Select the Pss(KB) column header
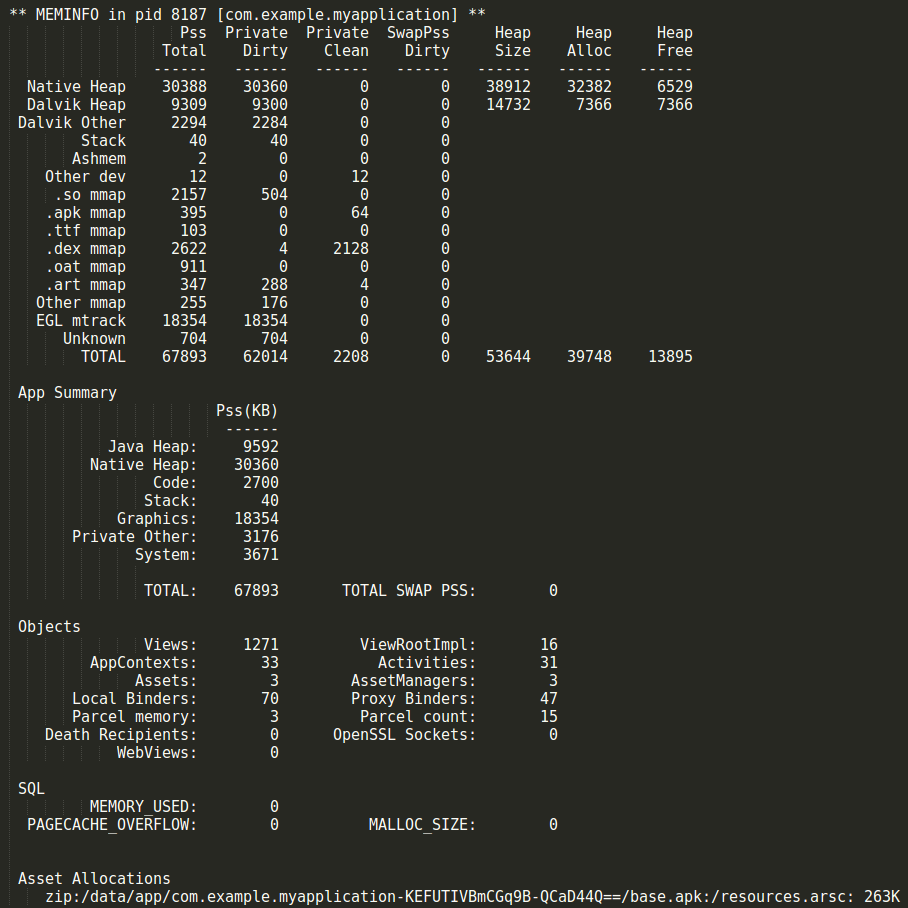Screen dimensions: 908x908 [247, 411]
